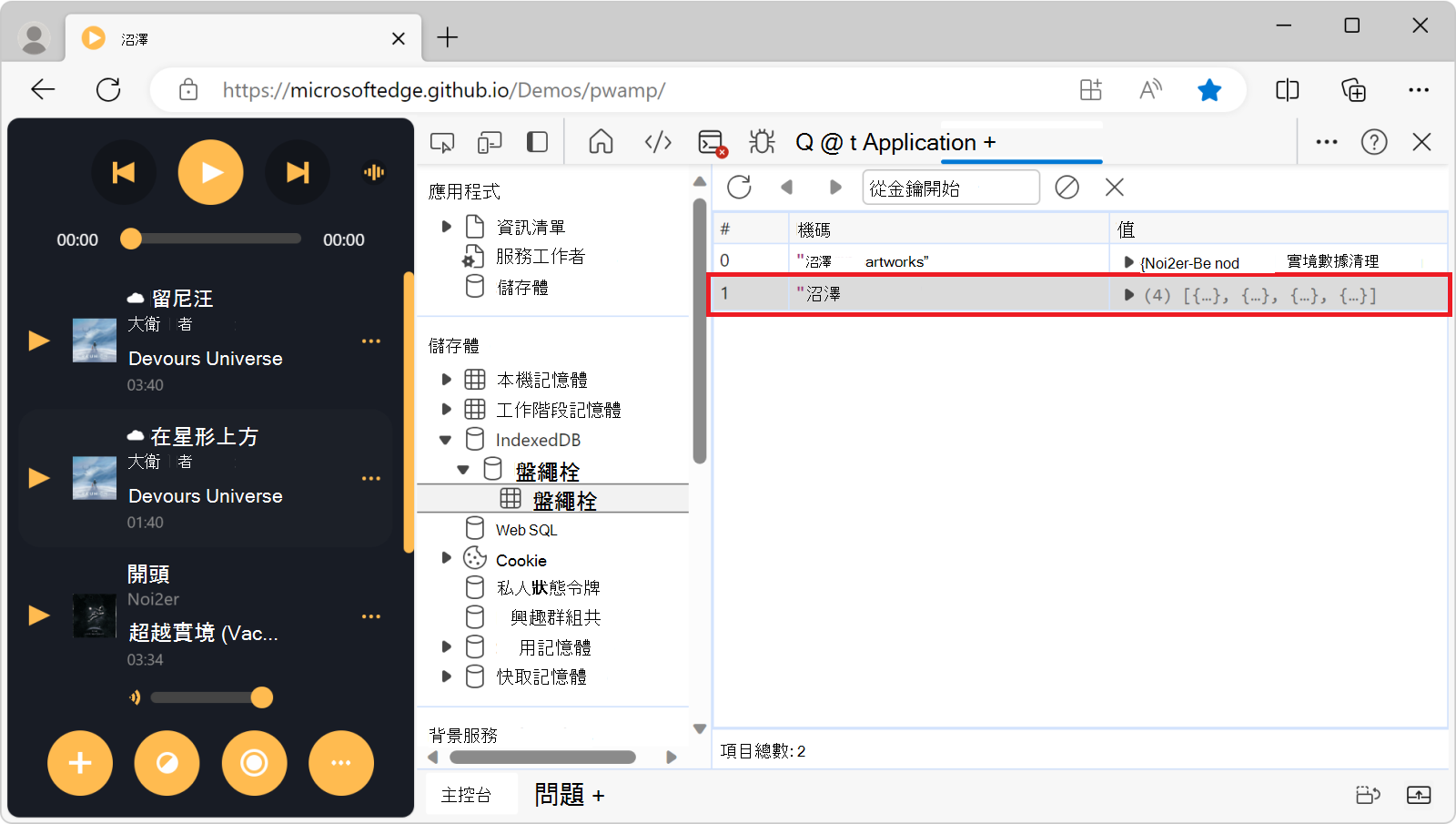Expand the 資訊清單 manifest item
1456x824 pixels.
tap(446, 227)
